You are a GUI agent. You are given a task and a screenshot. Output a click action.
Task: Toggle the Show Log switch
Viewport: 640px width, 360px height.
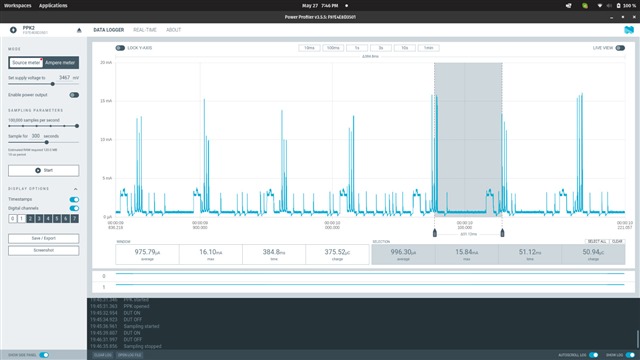click(630, 355)
